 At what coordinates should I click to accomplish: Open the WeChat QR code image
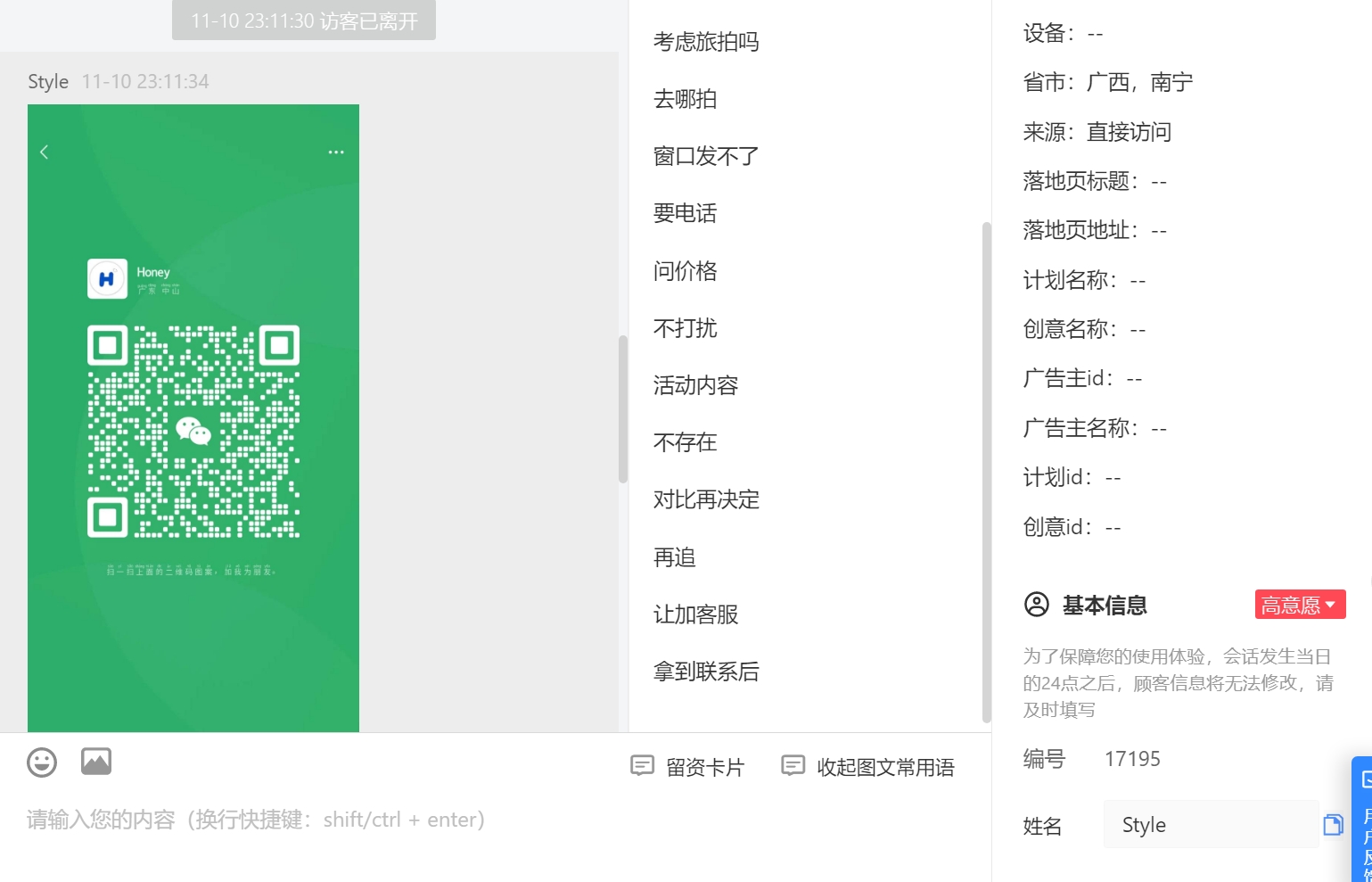193,432
